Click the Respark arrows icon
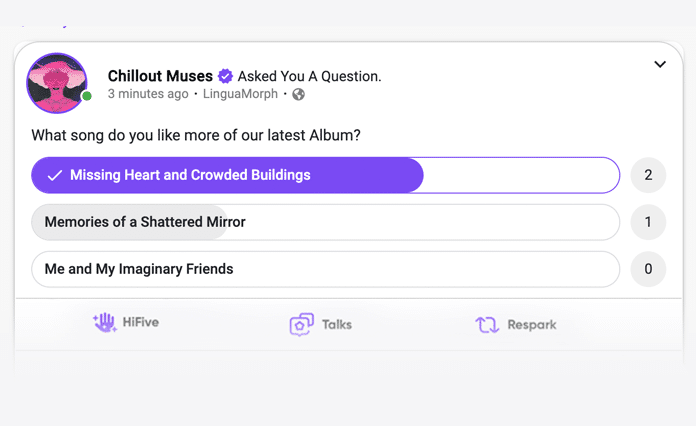The image size is (696, 426). (x=487, y=324)
